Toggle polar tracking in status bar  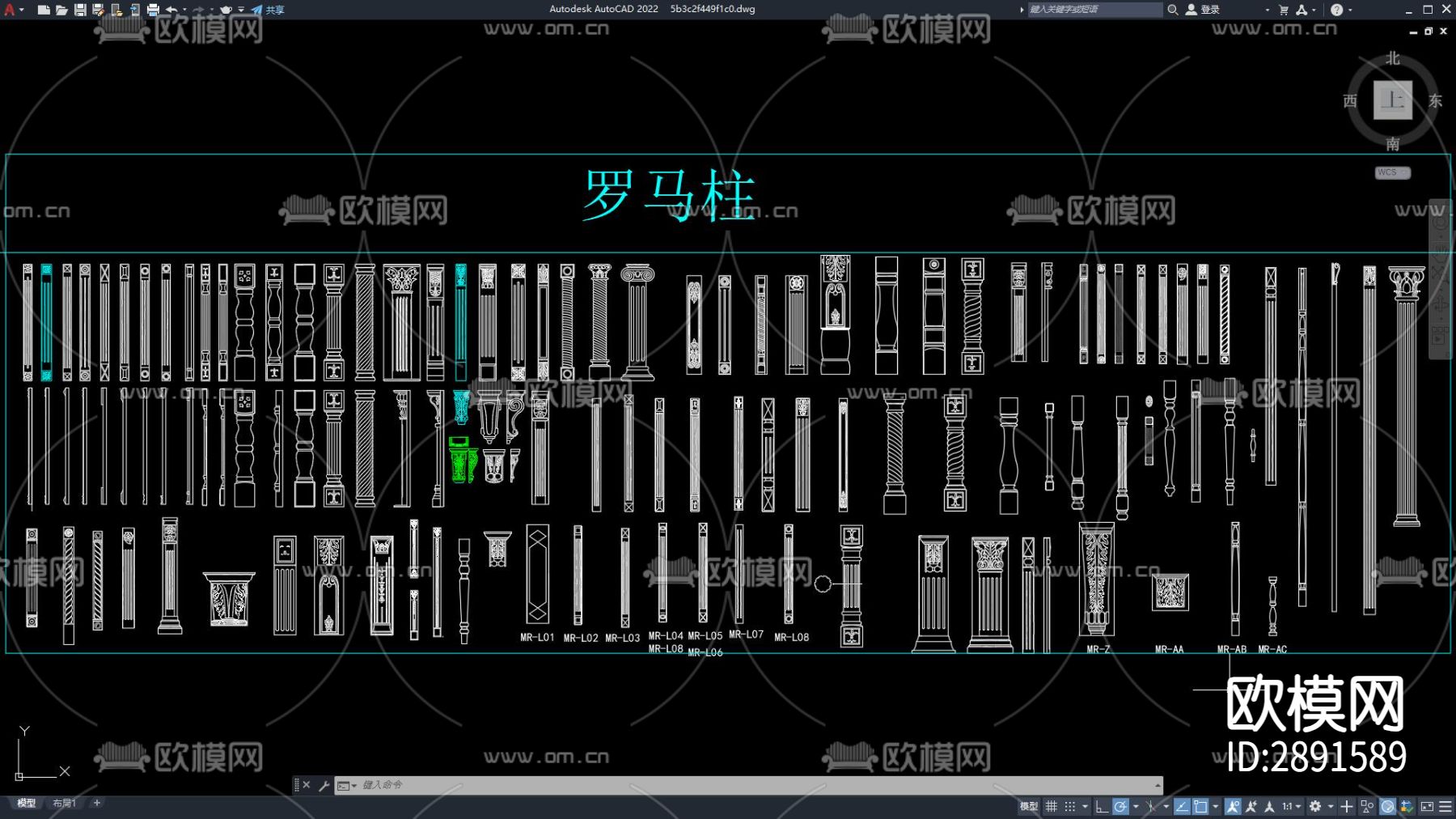(x=1120, y=806)
